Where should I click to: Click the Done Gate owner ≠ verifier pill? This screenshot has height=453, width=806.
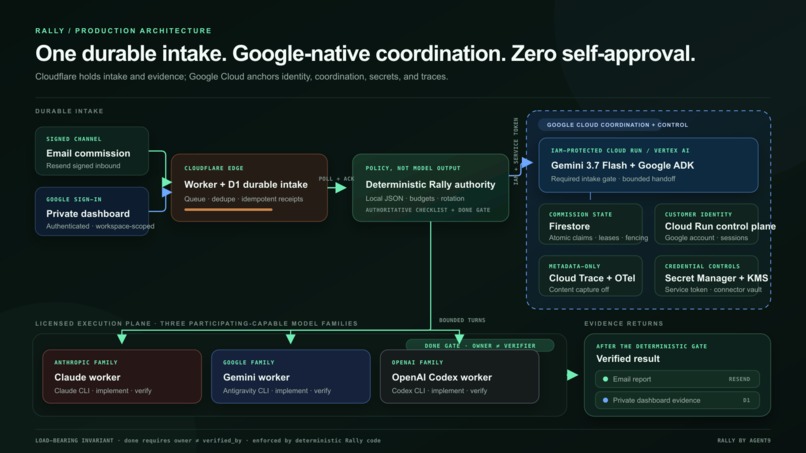tap(480, 346)
